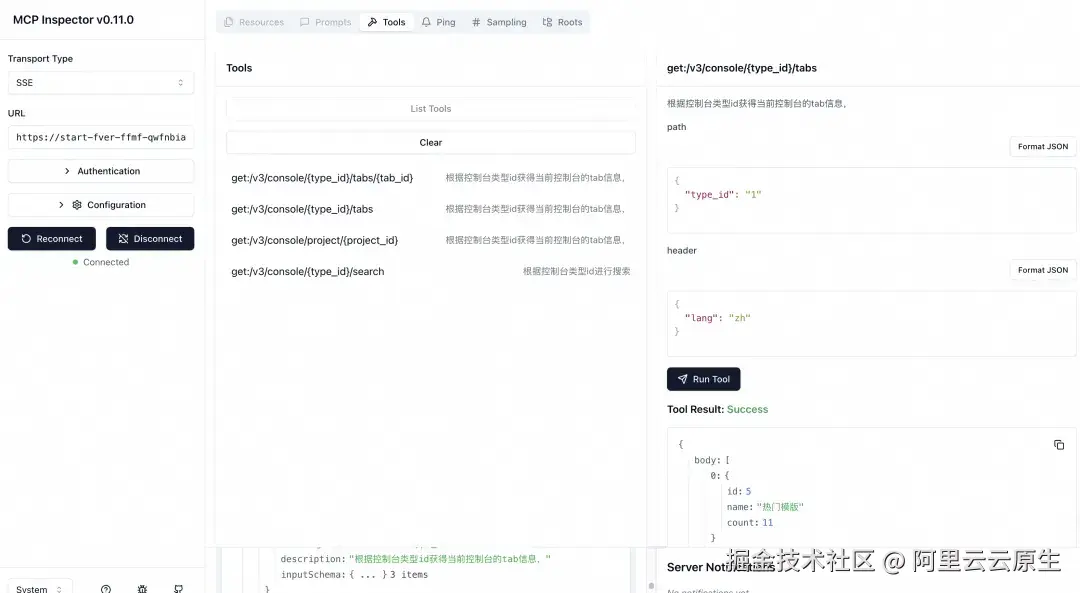Switch to the Ping tab
This screenshot has width=1080, height=593.
pos(438,21)
